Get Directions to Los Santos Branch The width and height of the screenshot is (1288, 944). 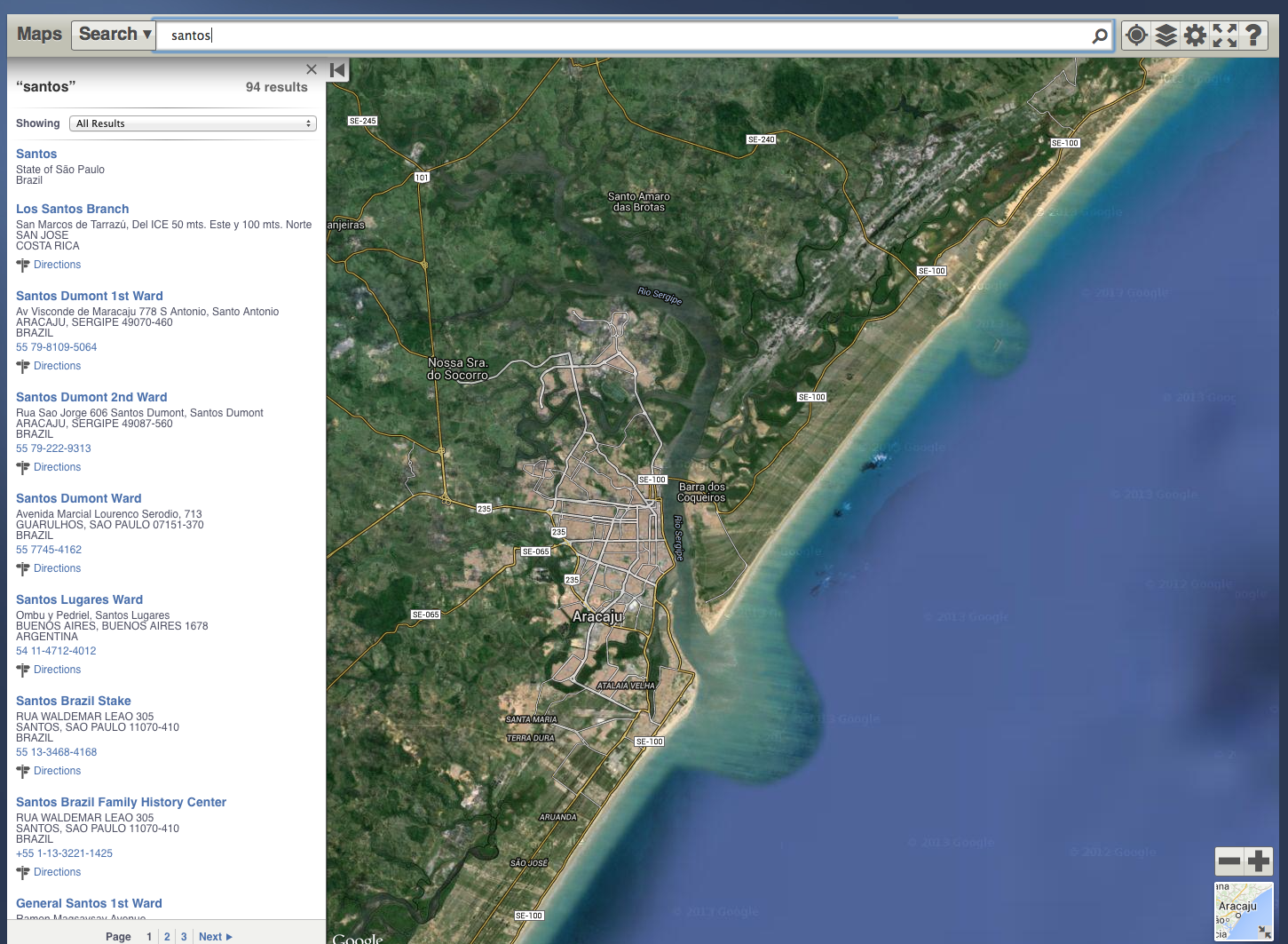tap(57, 265)
